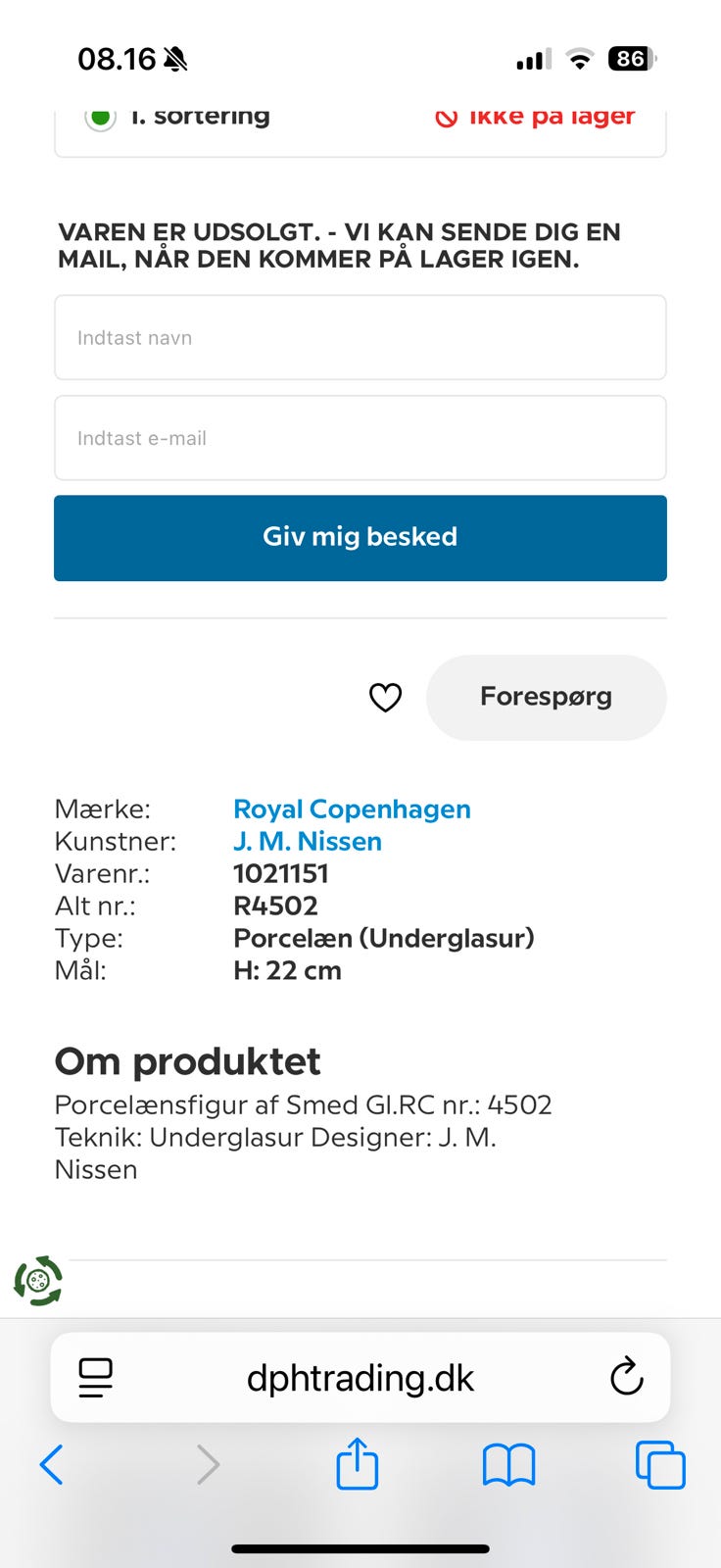Select the 1. sortering radio button
This screenshot has width=721, height=1568.
(x=100, y=118)
